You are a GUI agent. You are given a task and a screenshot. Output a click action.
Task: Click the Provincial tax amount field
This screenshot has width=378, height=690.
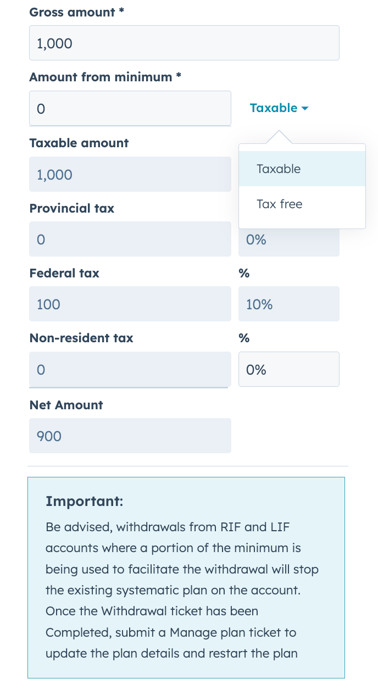(x=130, y=239)
